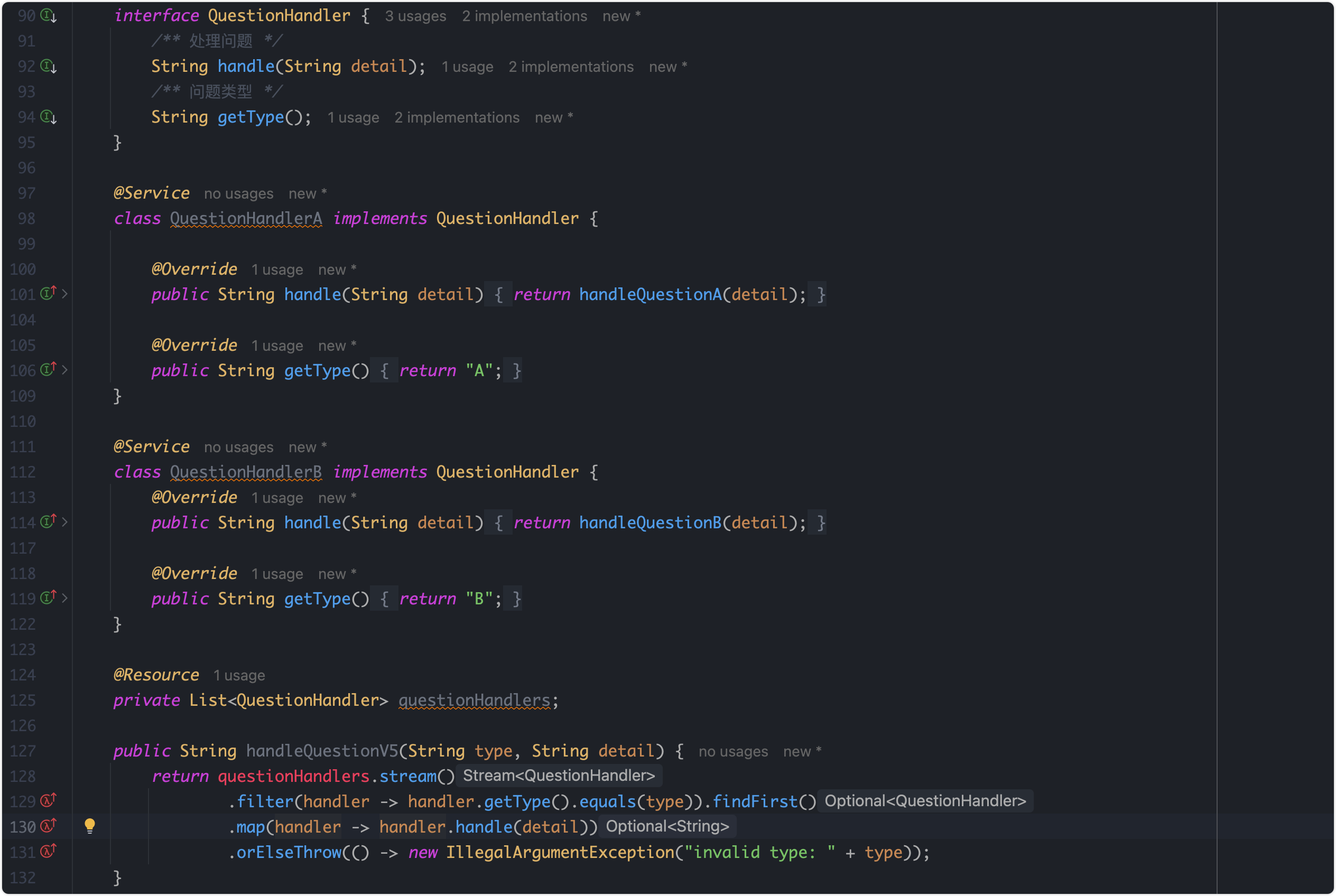Click class name QuestionHandlerA

pos(246,218)
